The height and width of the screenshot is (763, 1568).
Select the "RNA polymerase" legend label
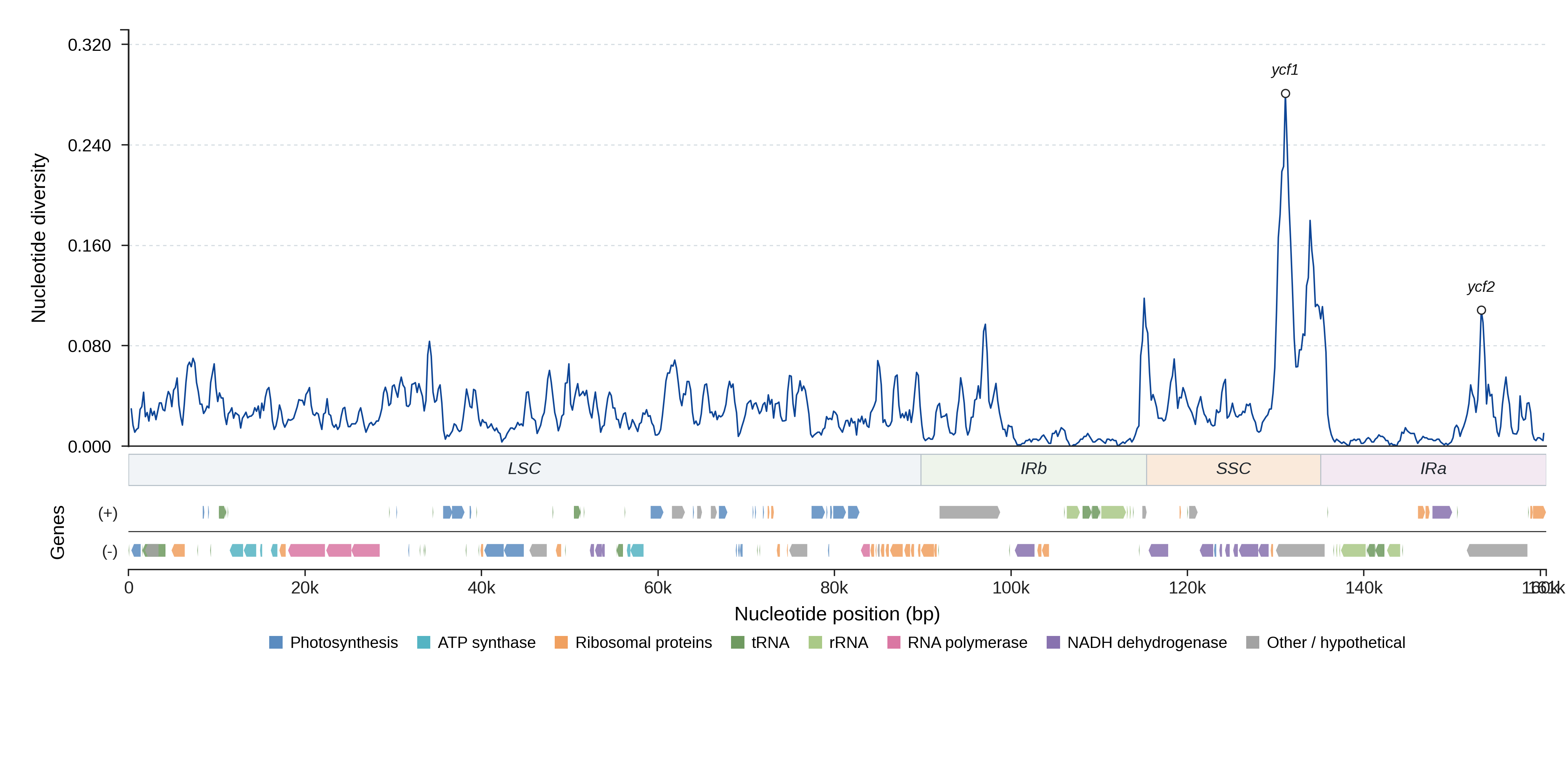click(x=967, y=642)
